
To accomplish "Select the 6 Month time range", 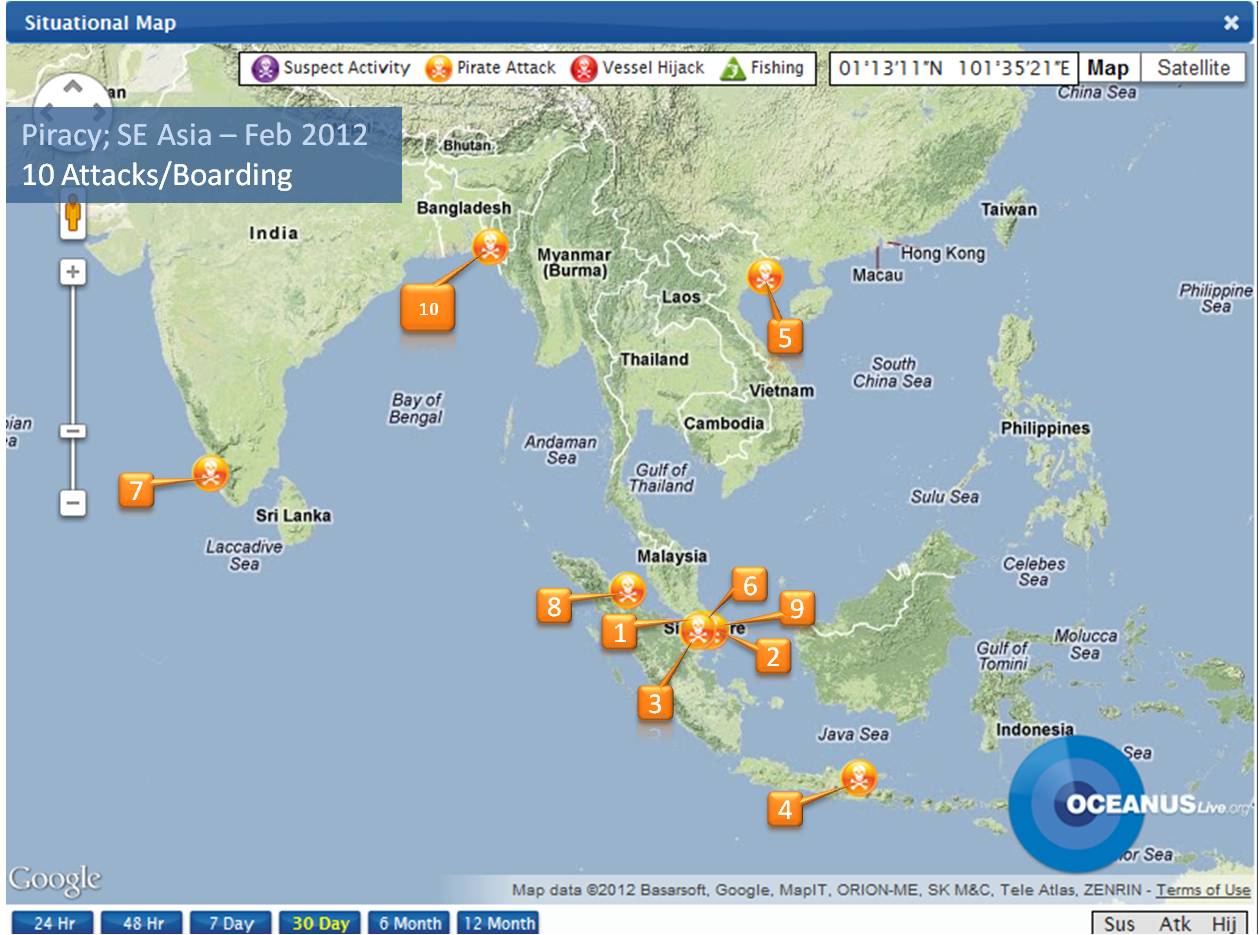I will pos(409,923).
